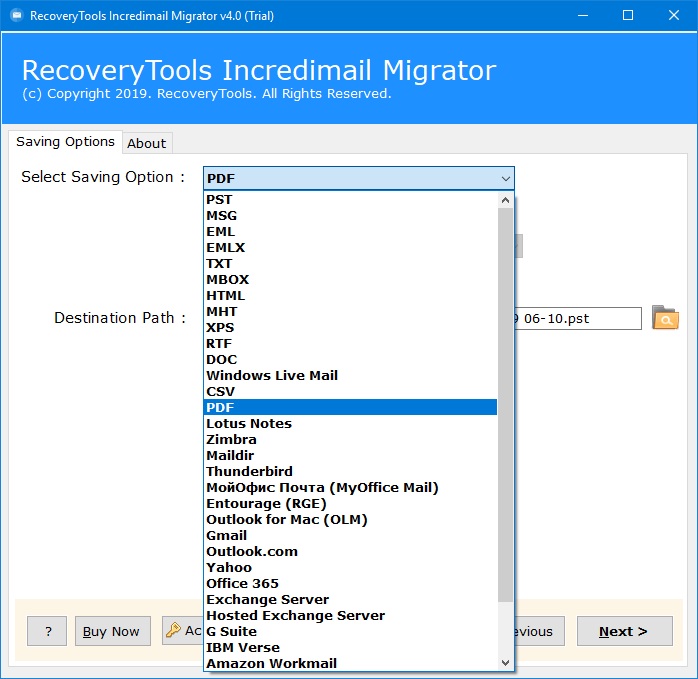Select Office 365 option
The image size is (698, 679).
click(350, 584)
